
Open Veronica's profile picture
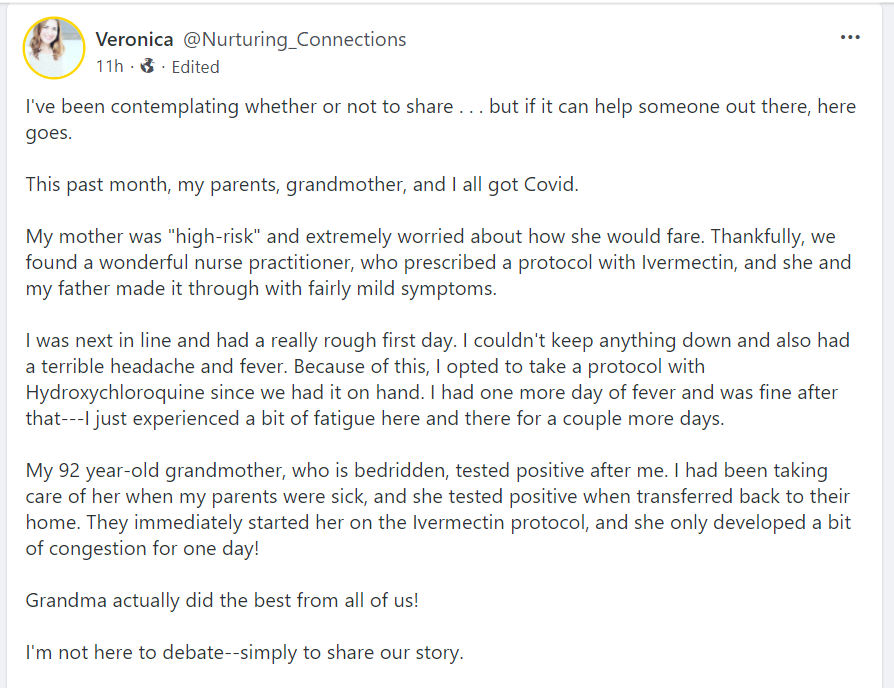coord(53,49)
